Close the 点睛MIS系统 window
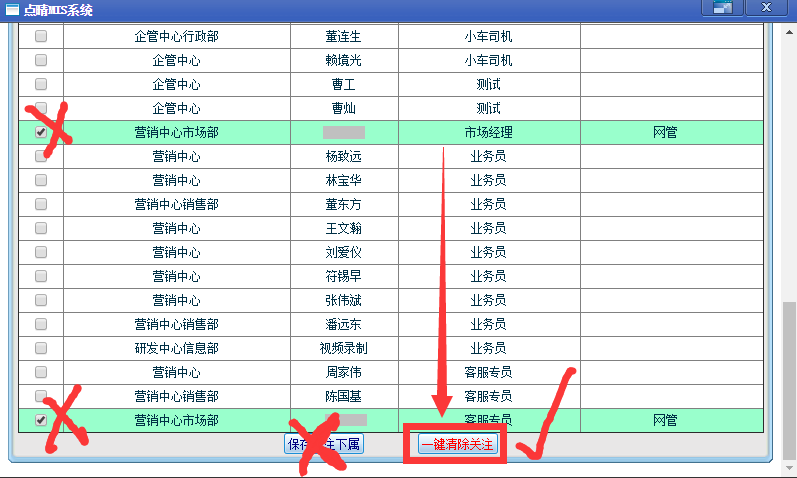This screenshot has height=478, width=797. tap(766, 7)
